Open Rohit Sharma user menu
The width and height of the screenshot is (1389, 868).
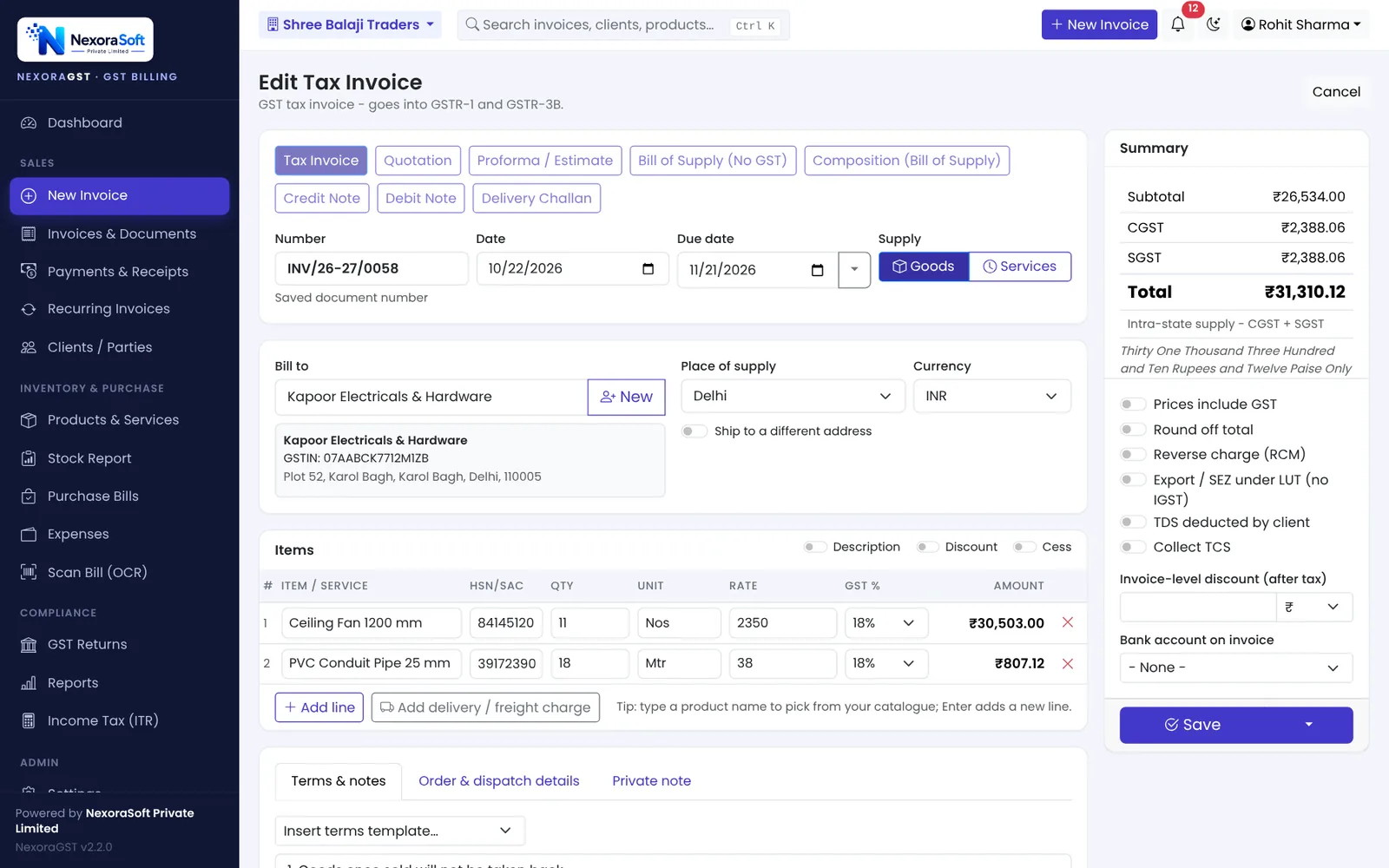click(x=1300, y=24)
